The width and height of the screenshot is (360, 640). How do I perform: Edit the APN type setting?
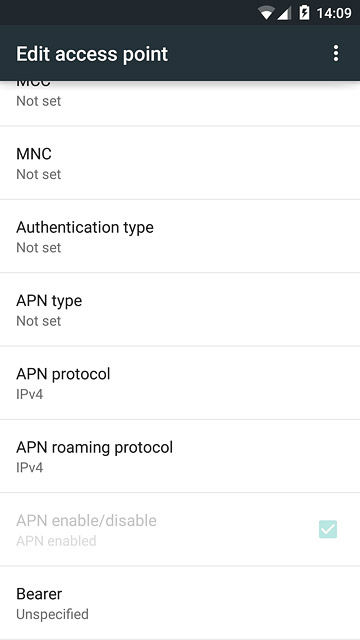point(180,309)
